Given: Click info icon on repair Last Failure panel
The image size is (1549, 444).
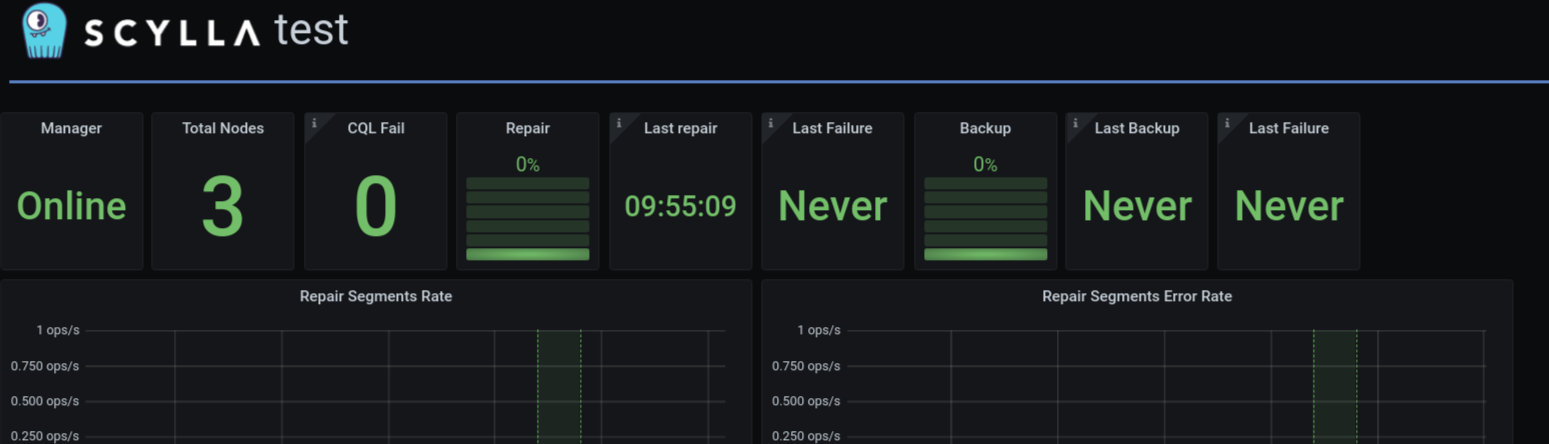Looking at the screenshot, I should coord(771,123).
